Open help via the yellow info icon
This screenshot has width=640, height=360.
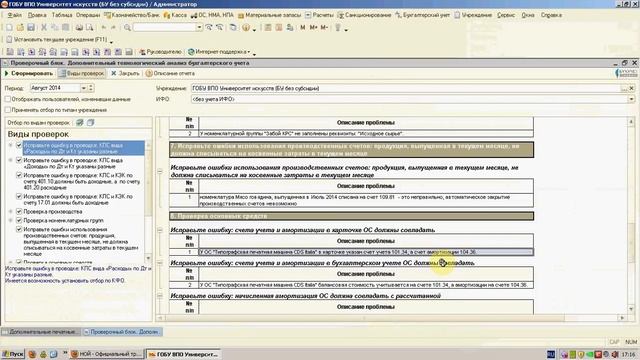click(246, 27)
